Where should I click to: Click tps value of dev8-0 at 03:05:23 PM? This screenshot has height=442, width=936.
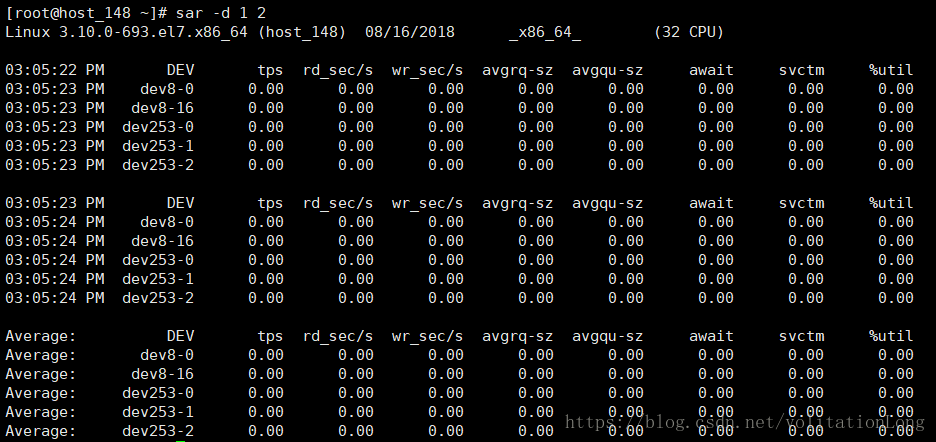click(x=266, y=89)
